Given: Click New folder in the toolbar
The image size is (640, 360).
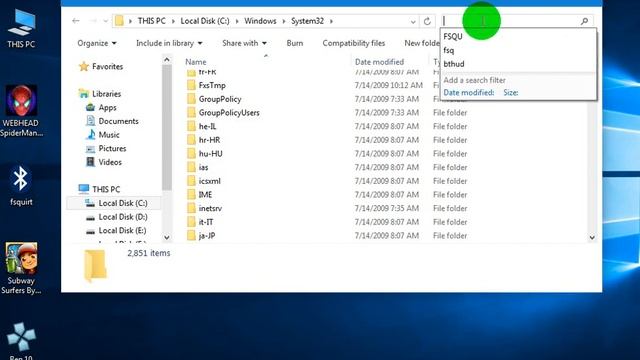Looking at the screenshot, I should (x=422, y=43).
